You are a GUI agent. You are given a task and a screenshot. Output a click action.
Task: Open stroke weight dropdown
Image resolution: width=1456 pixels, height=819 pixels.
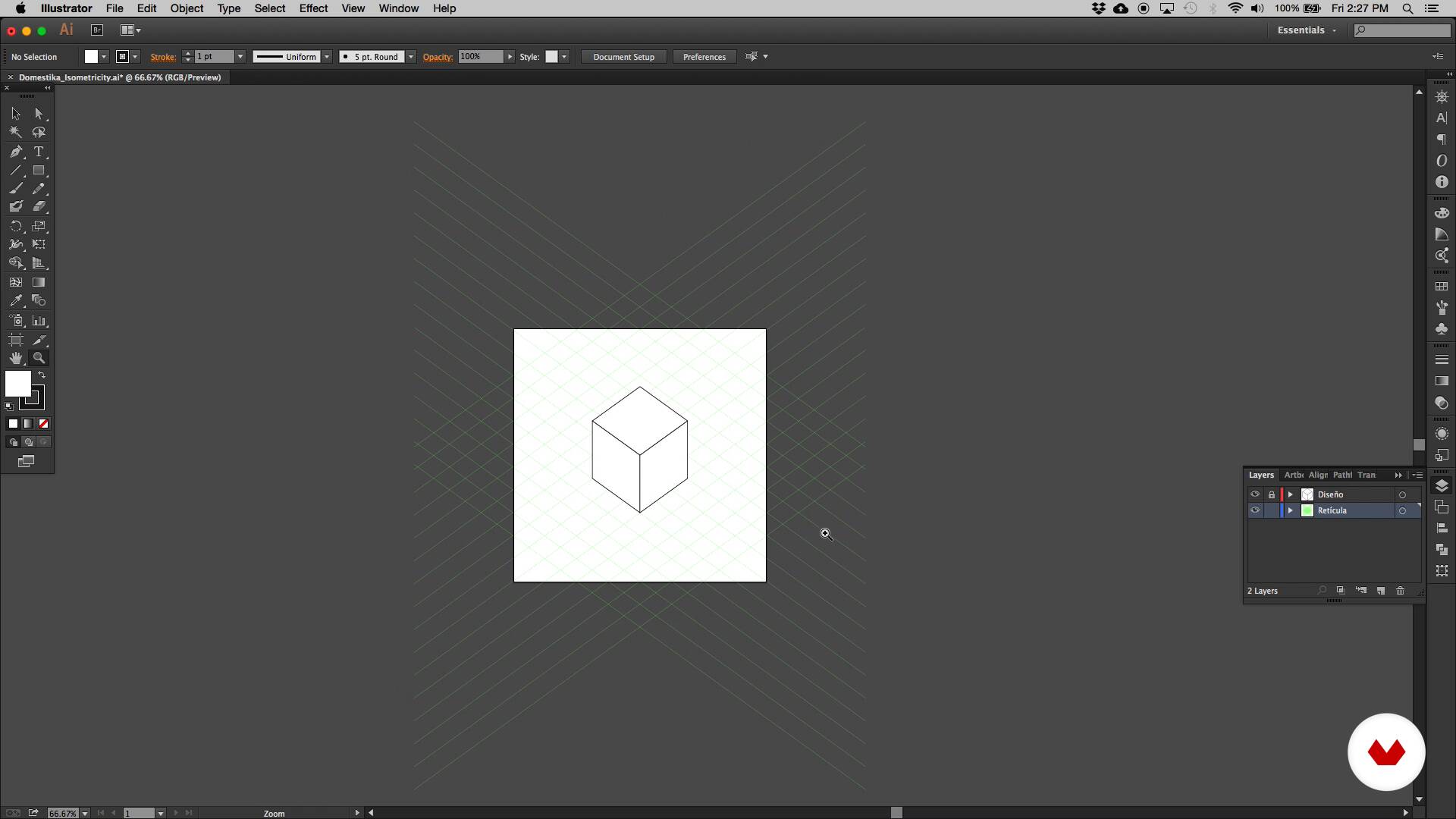coord(240,57)
